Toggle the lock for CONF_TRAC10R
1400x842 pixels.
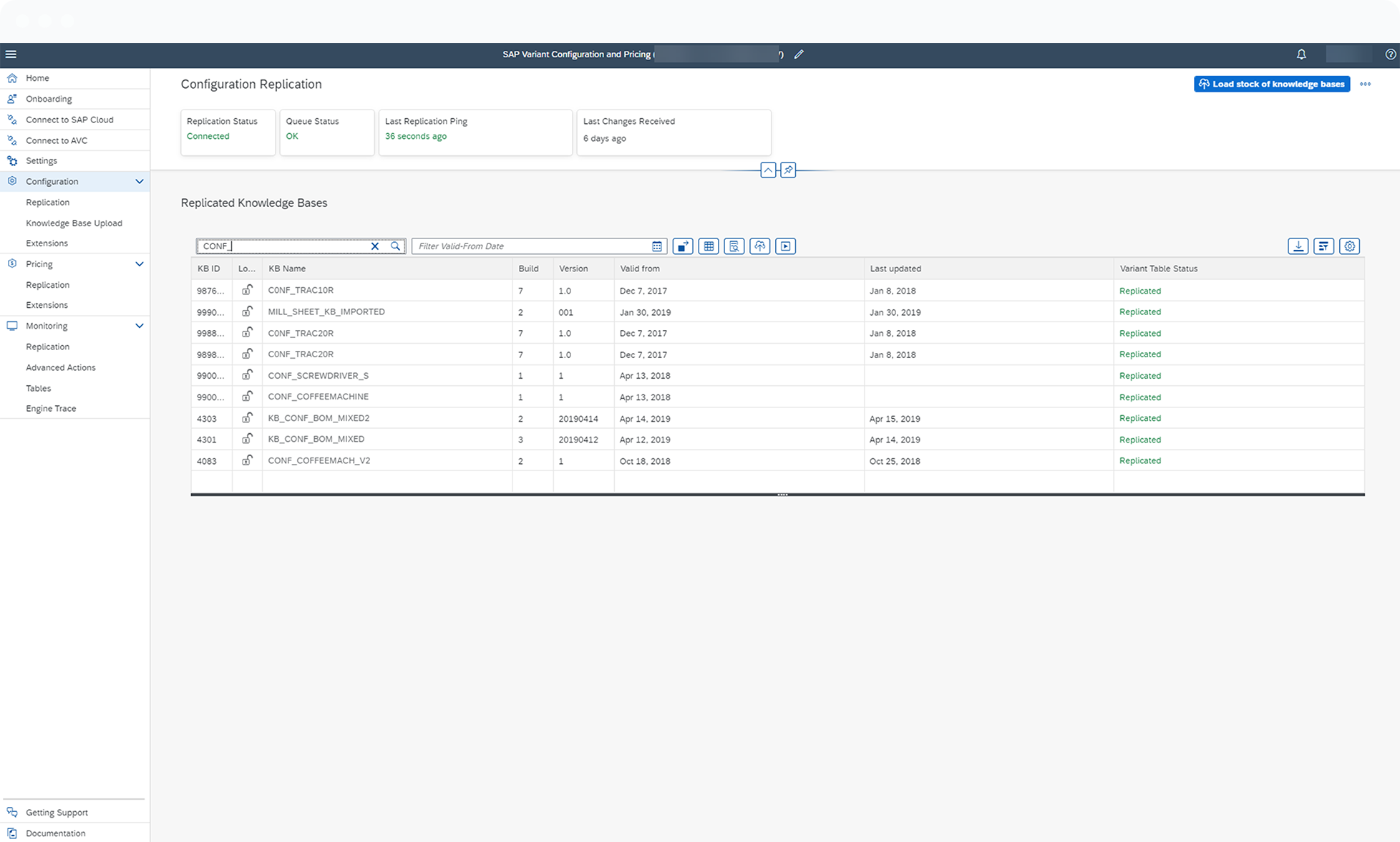click(248, 290)
